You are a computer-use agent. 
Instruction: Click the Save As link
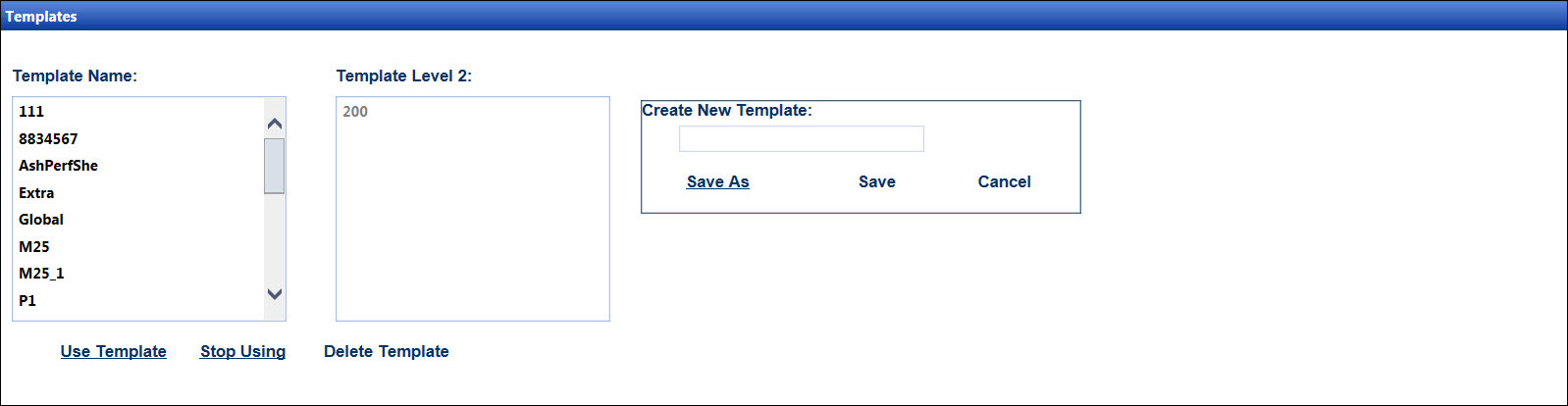tap(717, 181)
